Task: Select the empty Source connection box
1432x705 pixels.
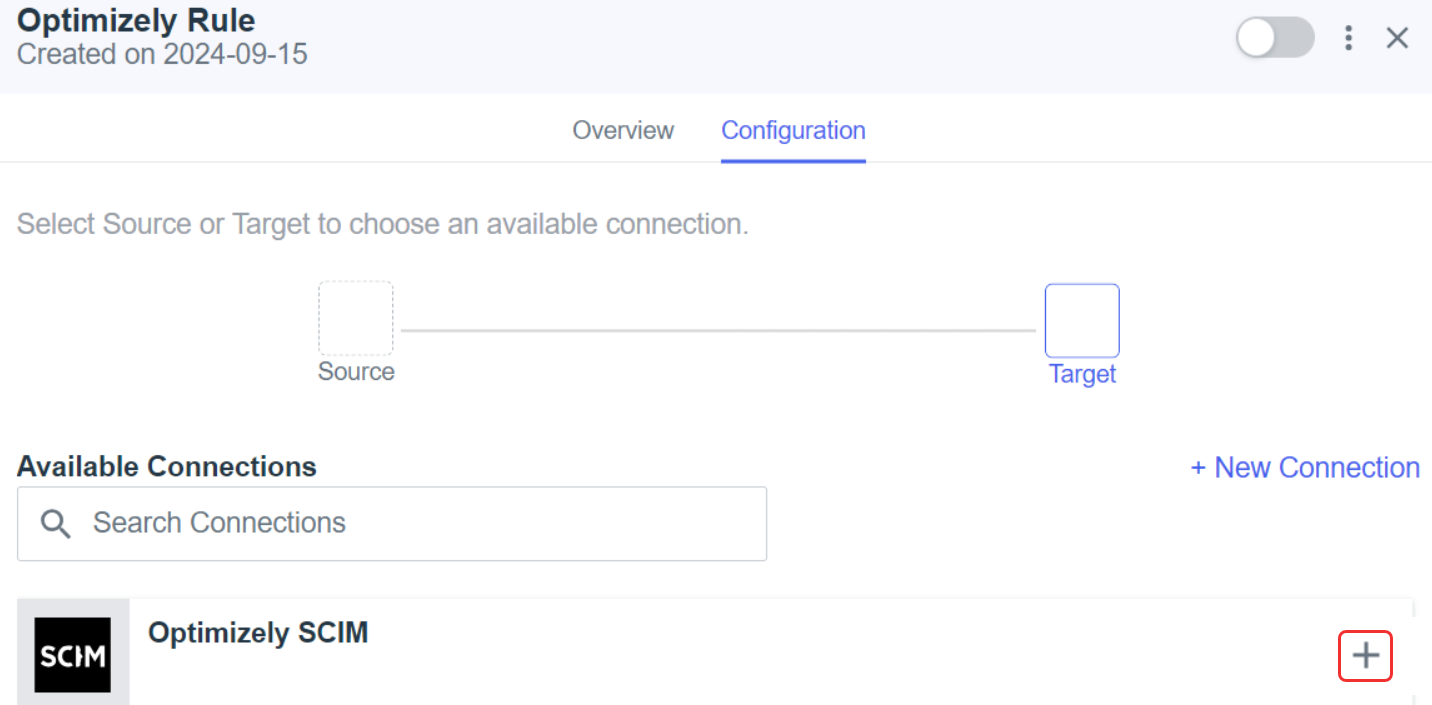Action: [x=356, y=318]
